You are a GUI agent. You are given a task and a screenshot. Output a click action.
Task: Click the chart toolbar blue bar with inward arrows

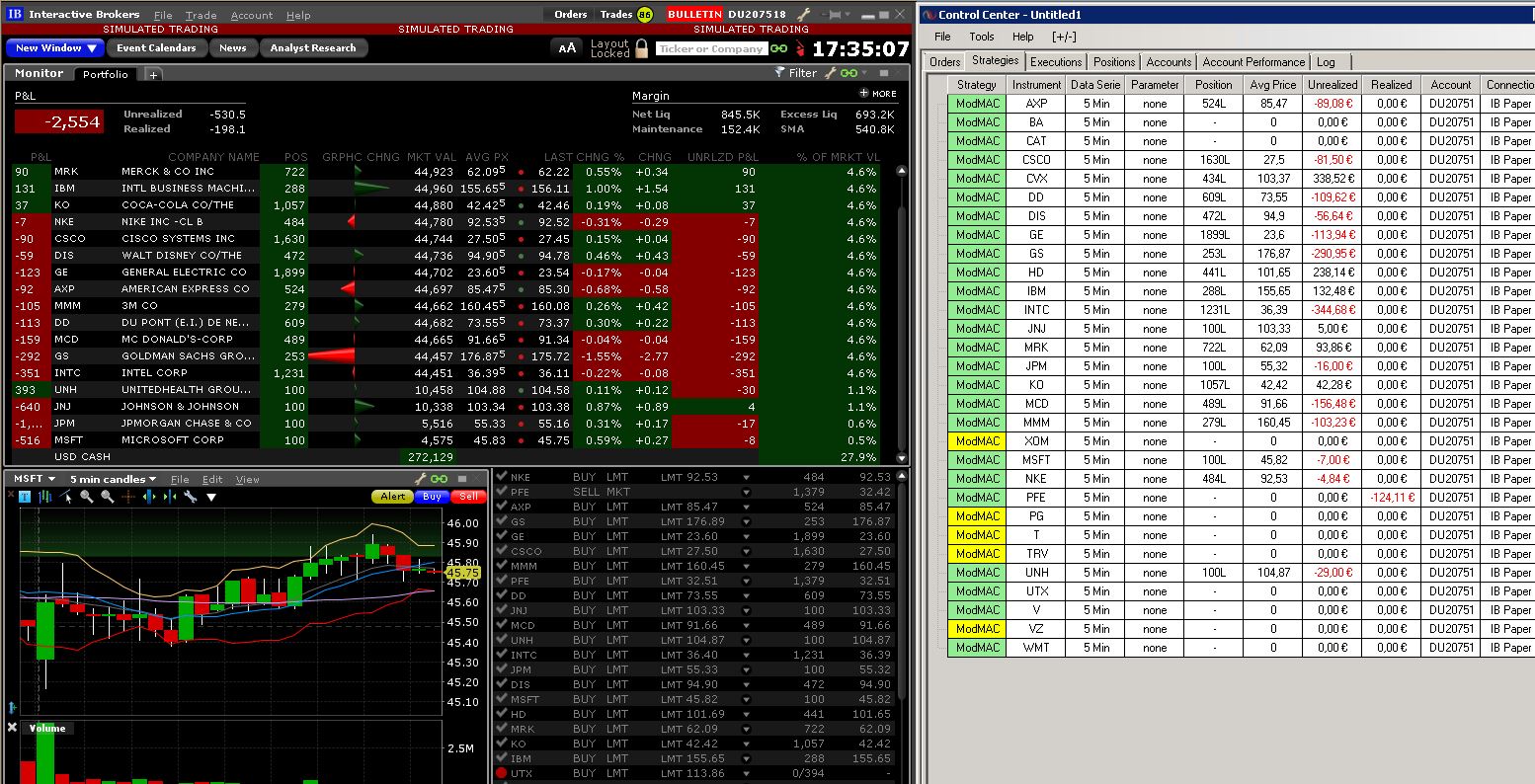tap(168, 497)
